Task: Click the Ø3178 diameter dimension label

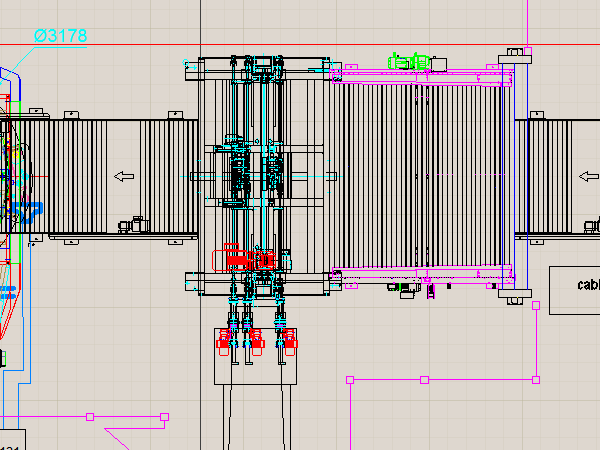Action: pos(60,36)
